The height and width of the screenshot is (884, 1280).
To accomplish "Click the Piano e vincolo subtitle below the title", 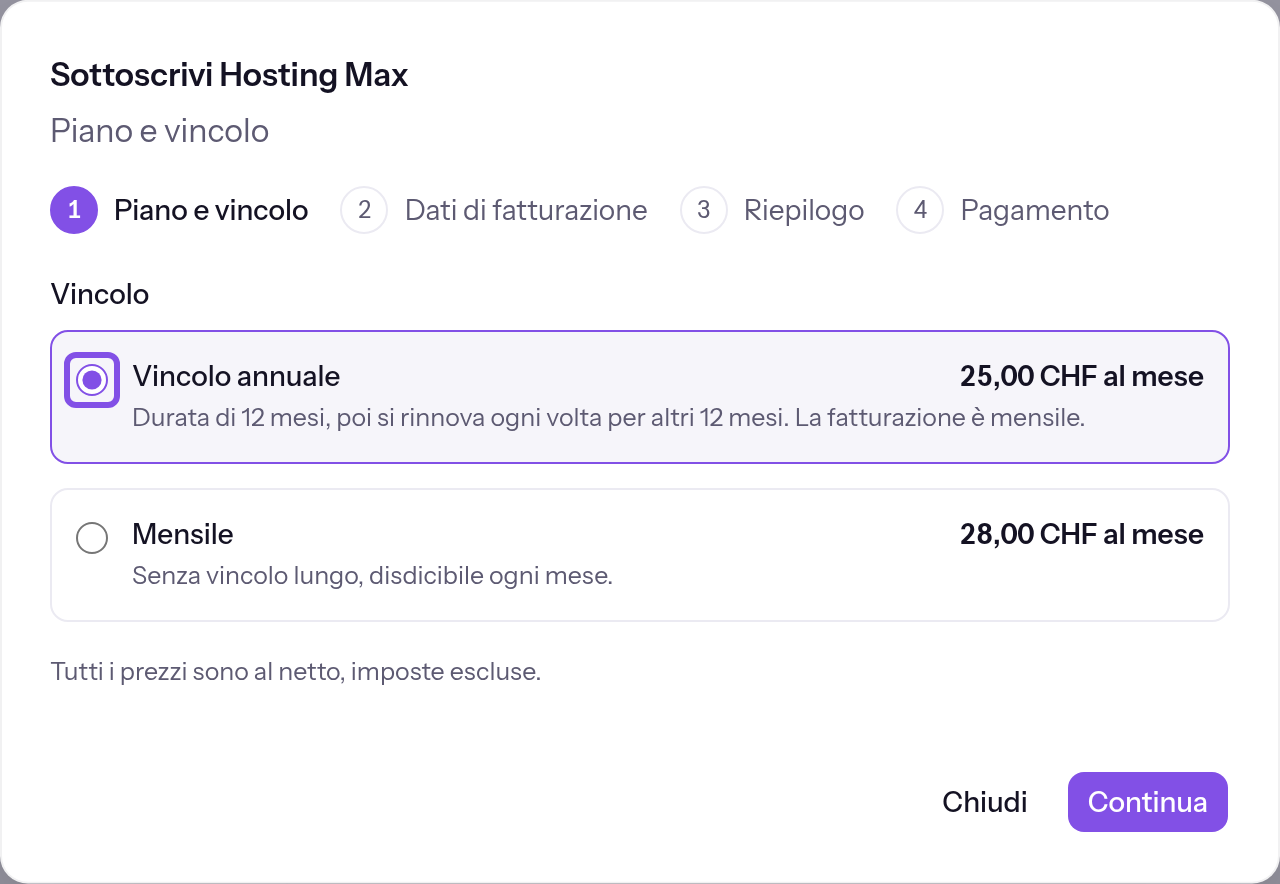I will coord(160,131).
